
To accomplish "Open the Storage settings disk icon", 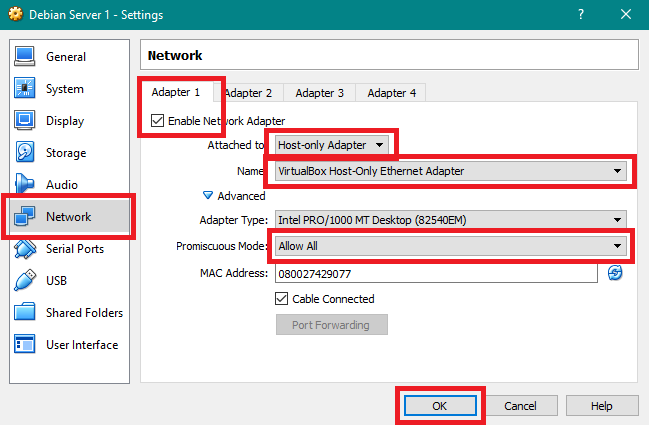I will click(24, 152).
